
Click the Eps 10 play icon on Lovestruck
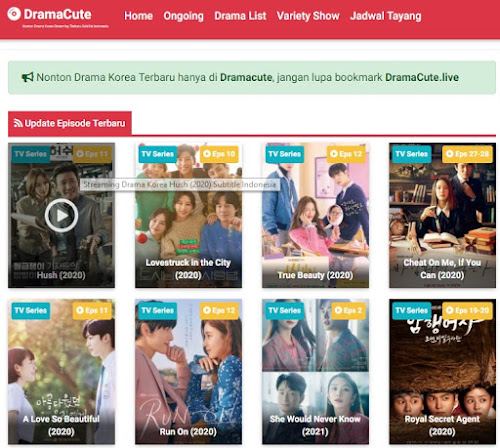tap(207, 154)
